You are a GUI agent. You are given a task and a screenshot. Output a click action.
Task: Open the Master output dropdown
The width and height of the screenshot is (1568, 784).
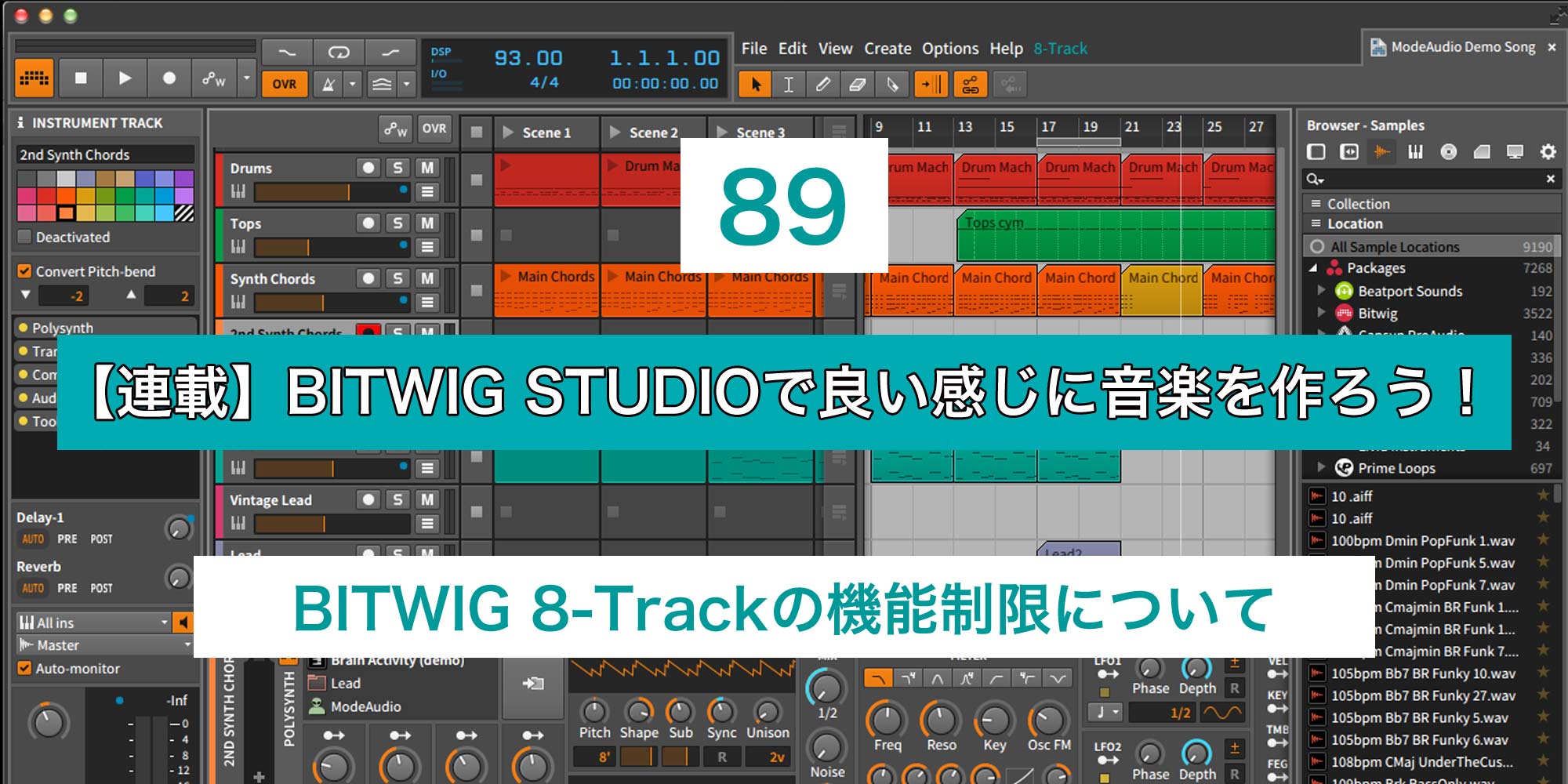click(104, 645)
